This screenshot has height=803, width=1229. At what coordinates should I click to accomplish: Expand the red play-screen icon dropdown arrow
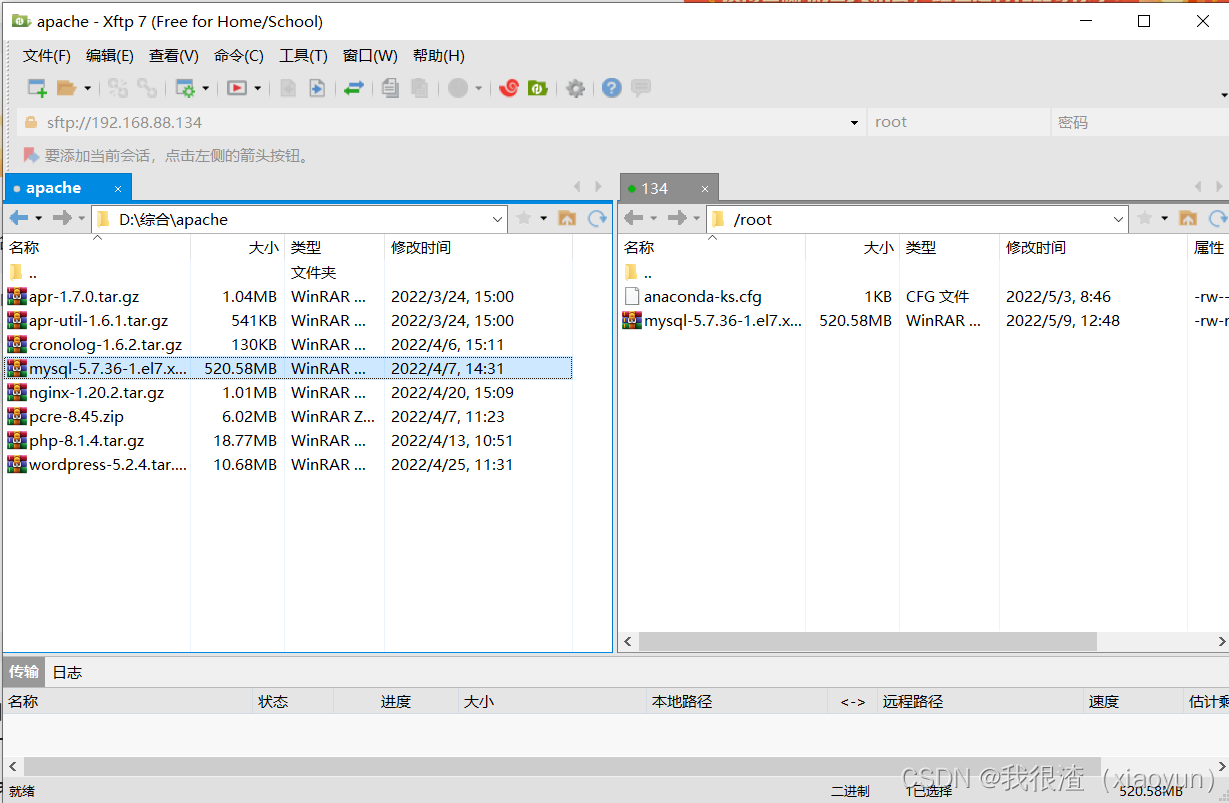257,88
